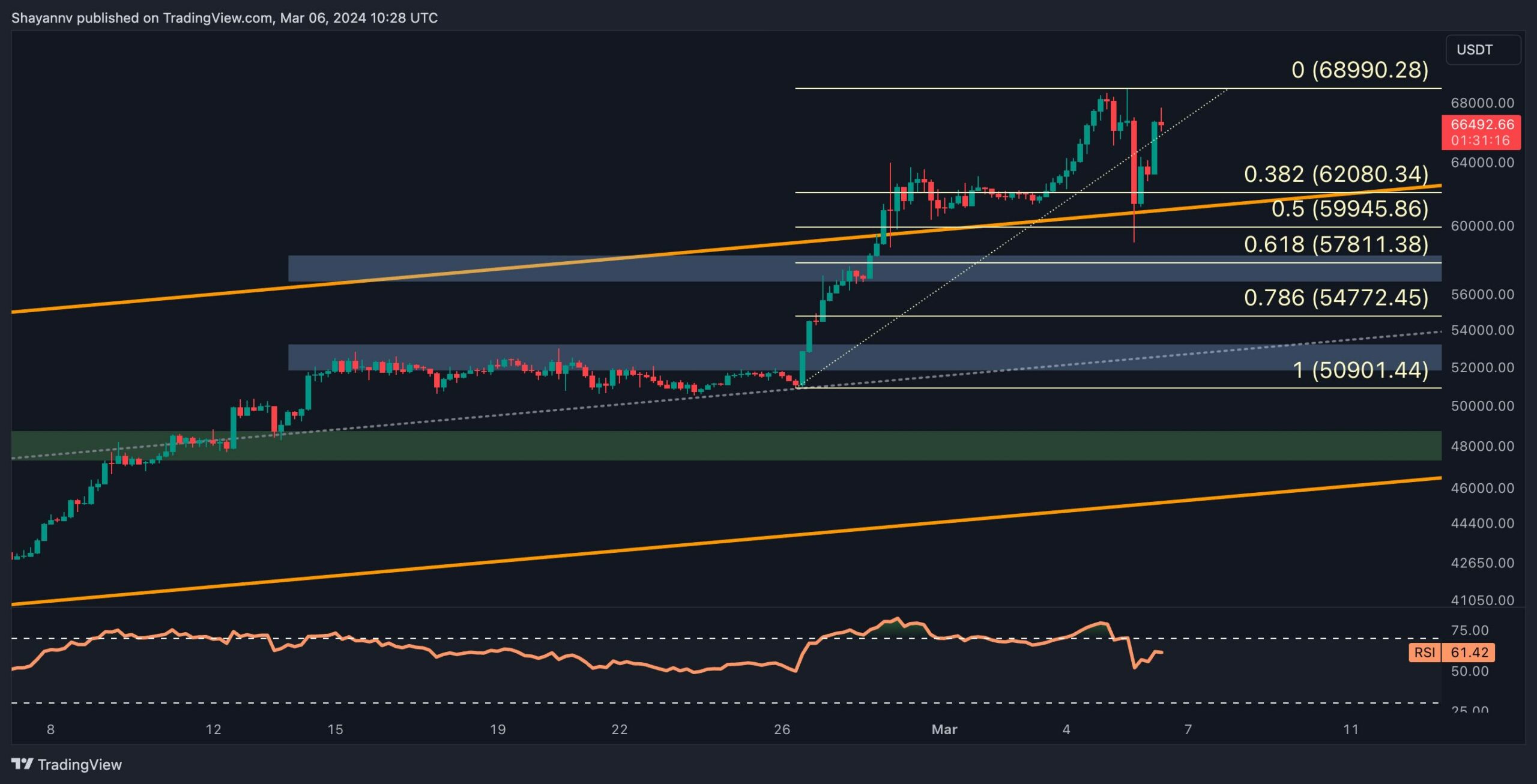Select the green support zone rectangle
Screen dimensions: 1537x784
pos(720,446)
